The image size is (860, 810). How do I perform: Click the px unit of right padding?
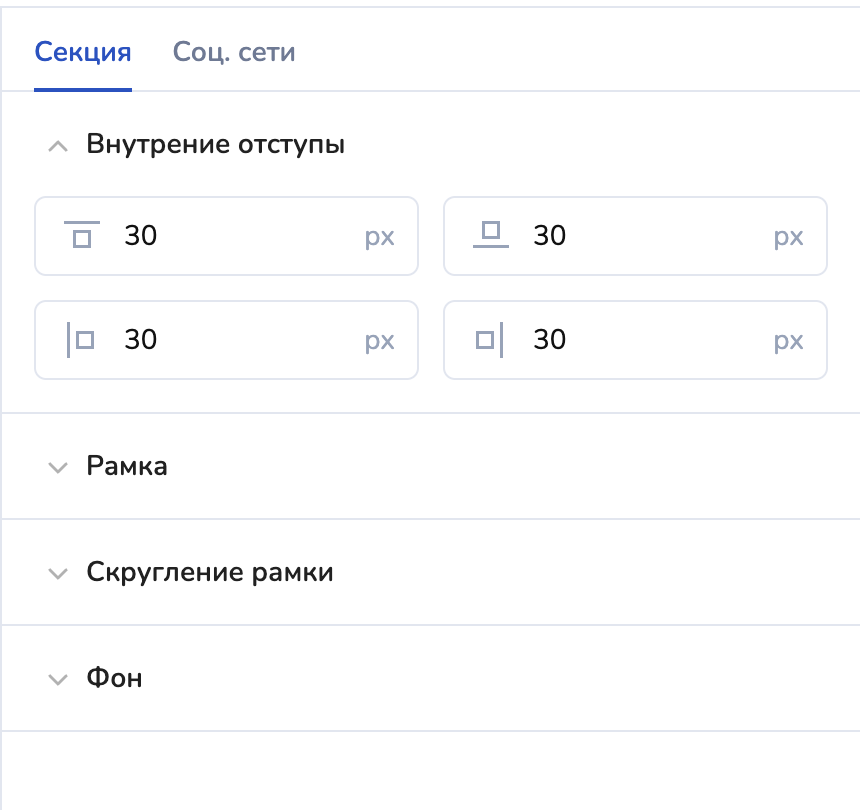(x=789, y=341)
